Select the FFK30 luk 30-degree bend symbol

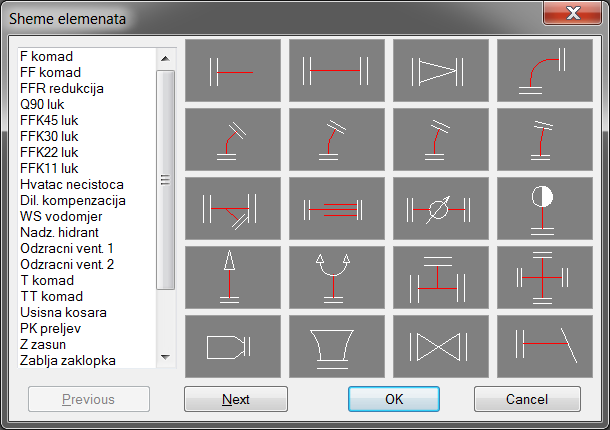[x=337, y=139]
